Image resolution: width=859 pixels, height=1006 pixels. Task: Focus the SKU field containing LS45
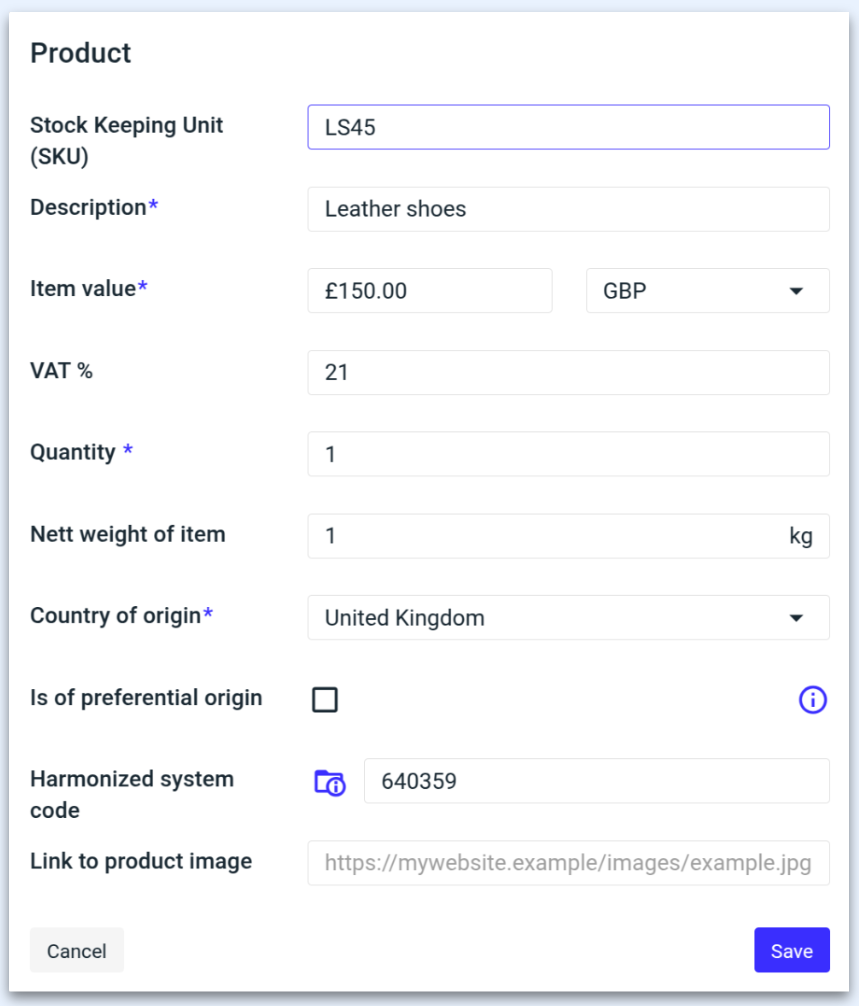coord(568,127)
